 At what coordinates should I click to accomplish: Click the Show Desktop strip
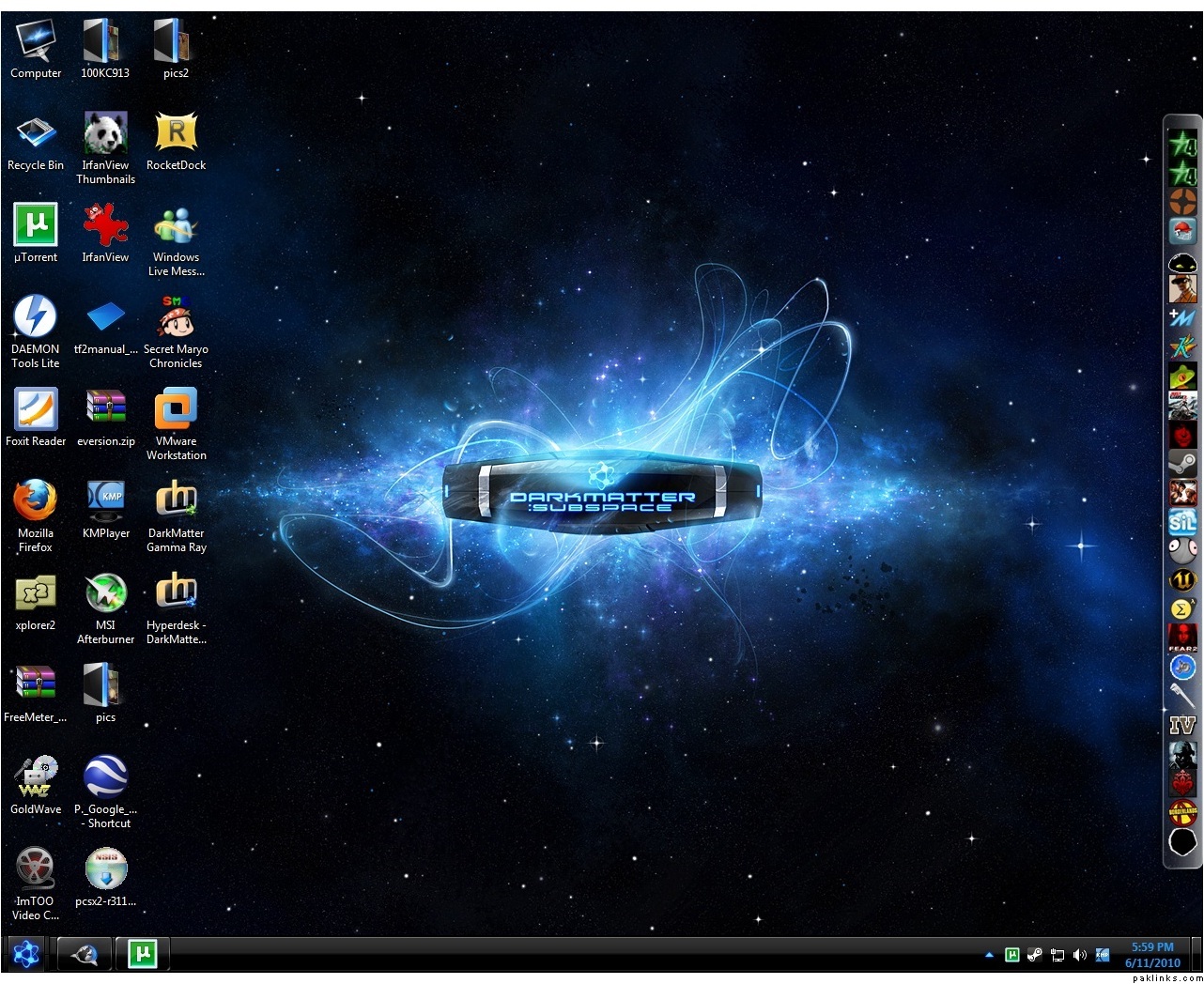[1198, 955]
